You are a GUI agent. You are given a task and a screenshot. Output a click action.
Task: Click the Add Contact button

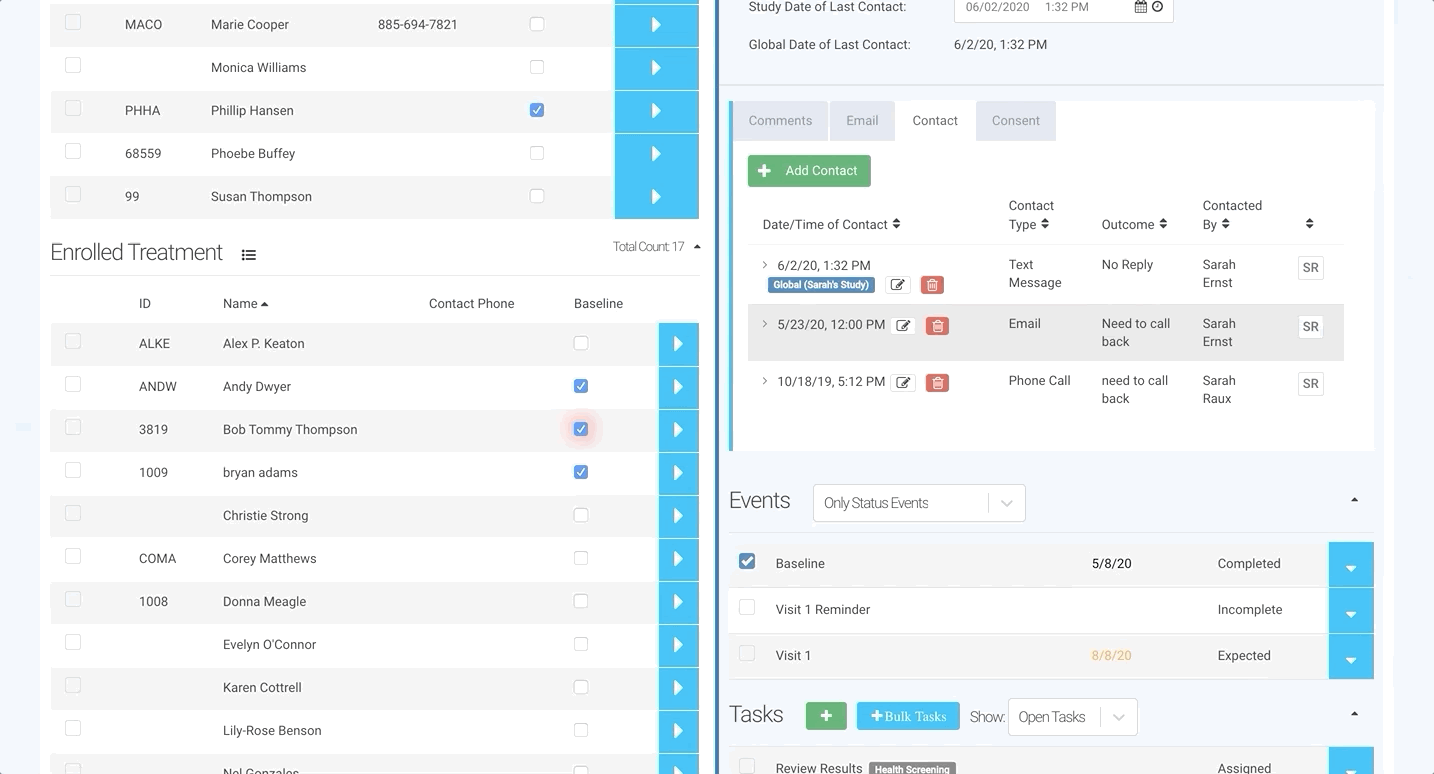[809, 171]
